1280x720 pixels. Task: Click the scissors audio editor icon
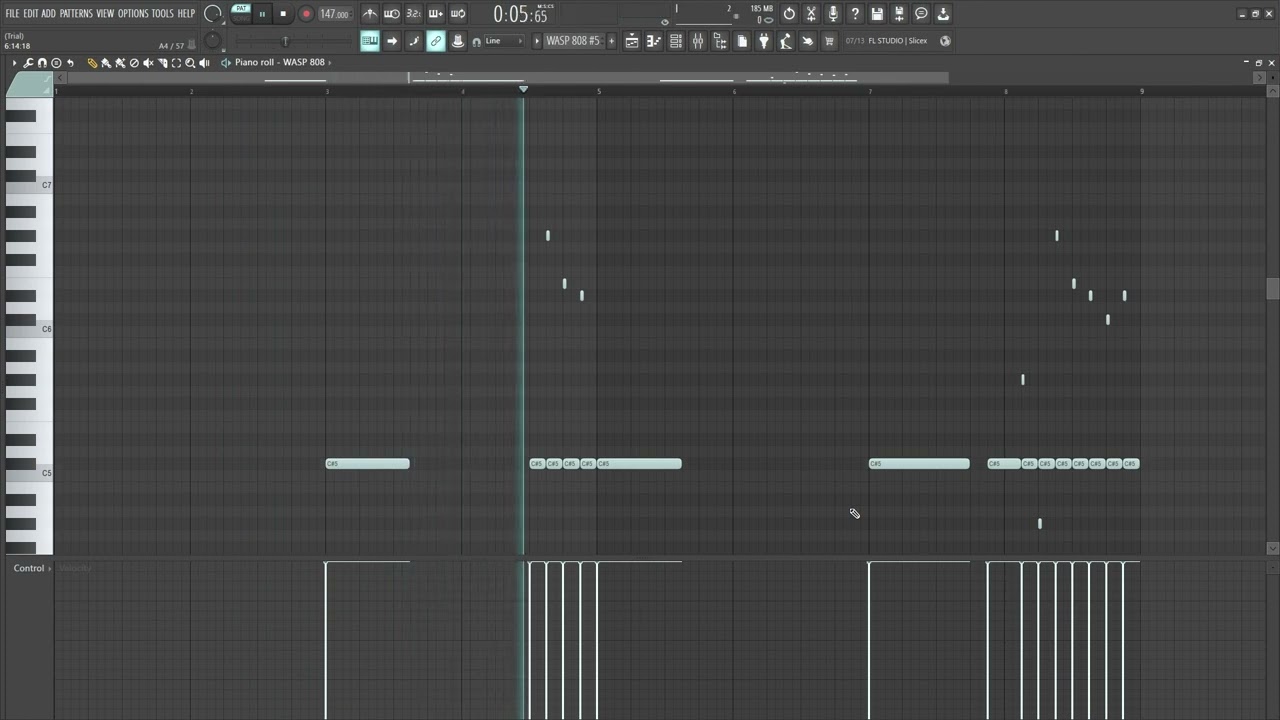click(811, 14)
